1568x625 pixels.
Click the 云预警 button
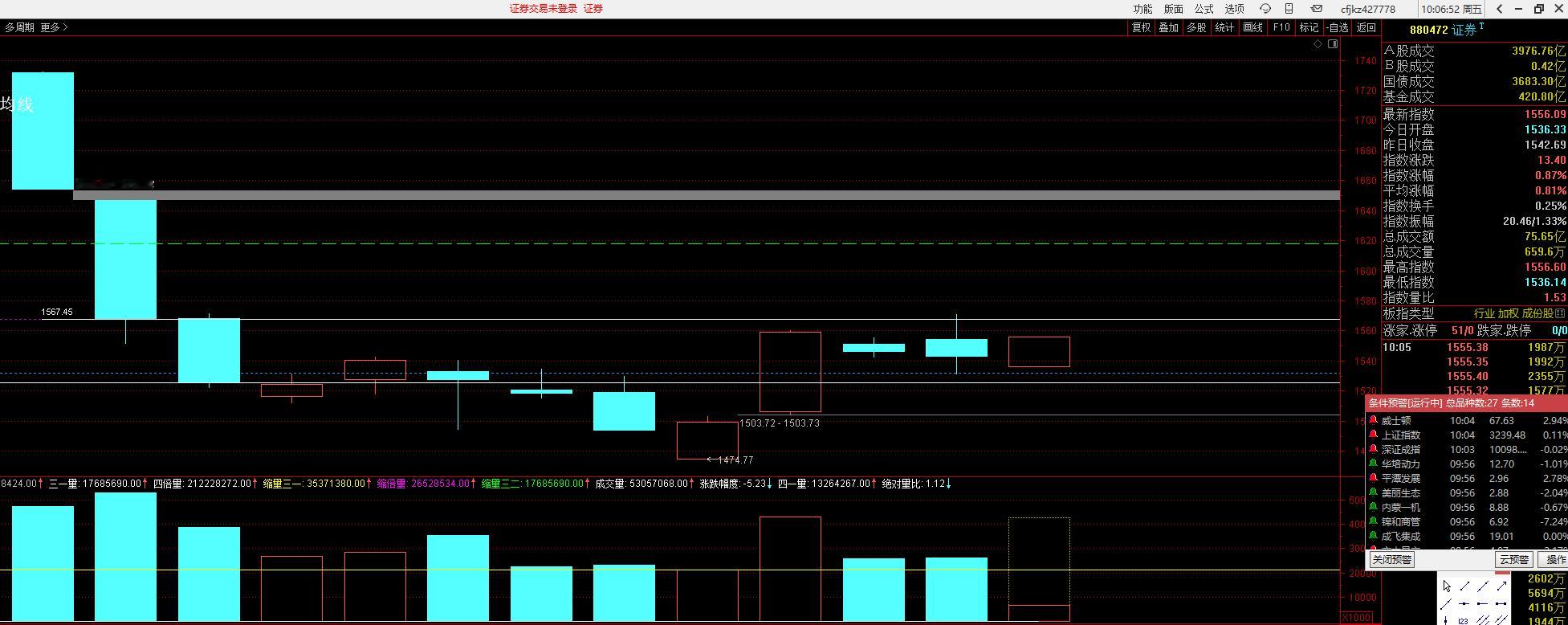[x=1513, y=560]
